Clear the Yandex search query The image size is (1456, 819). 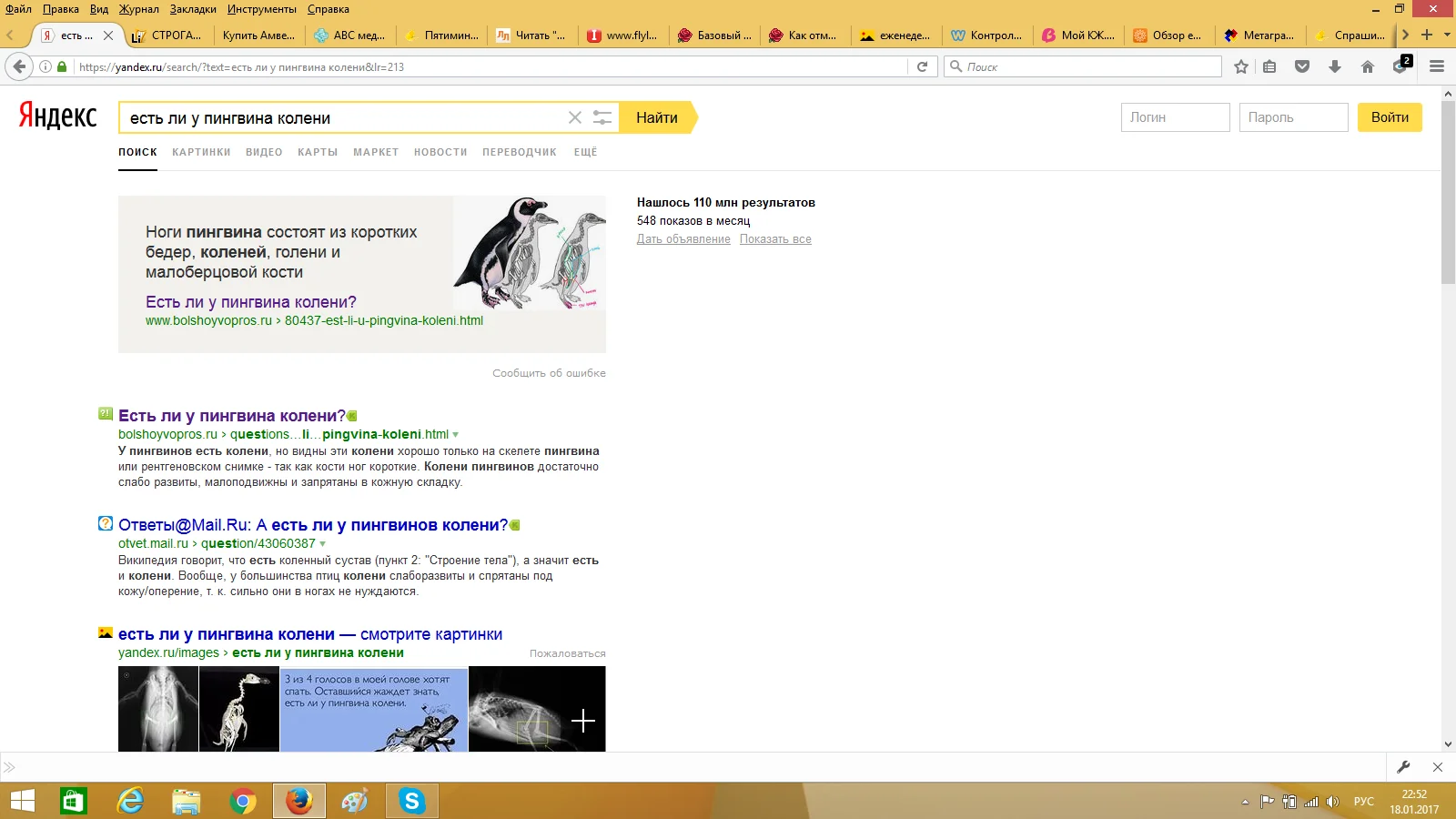tap(575, 117)
